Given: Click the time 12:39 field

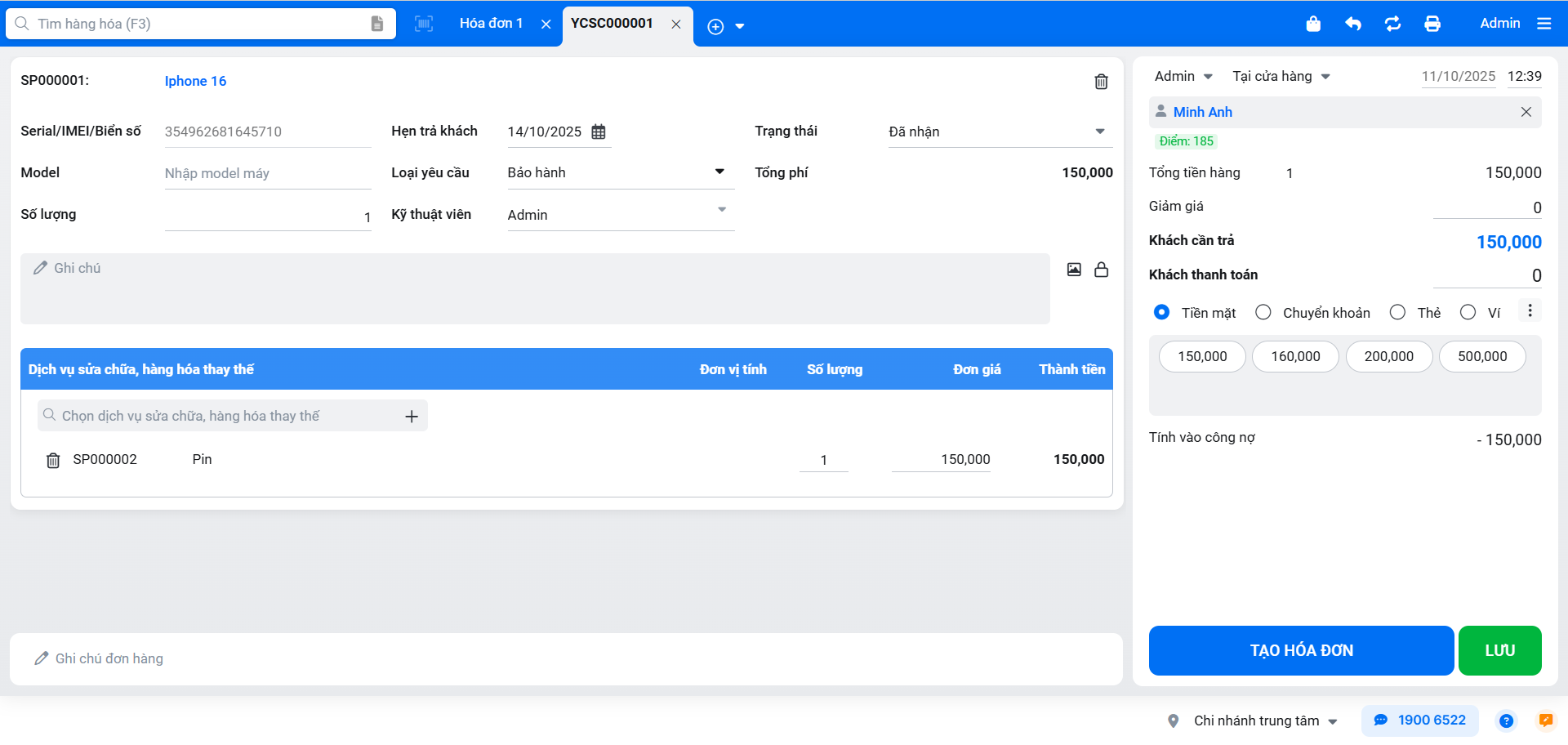Looking at the screenshot, I should point(1524,76).
